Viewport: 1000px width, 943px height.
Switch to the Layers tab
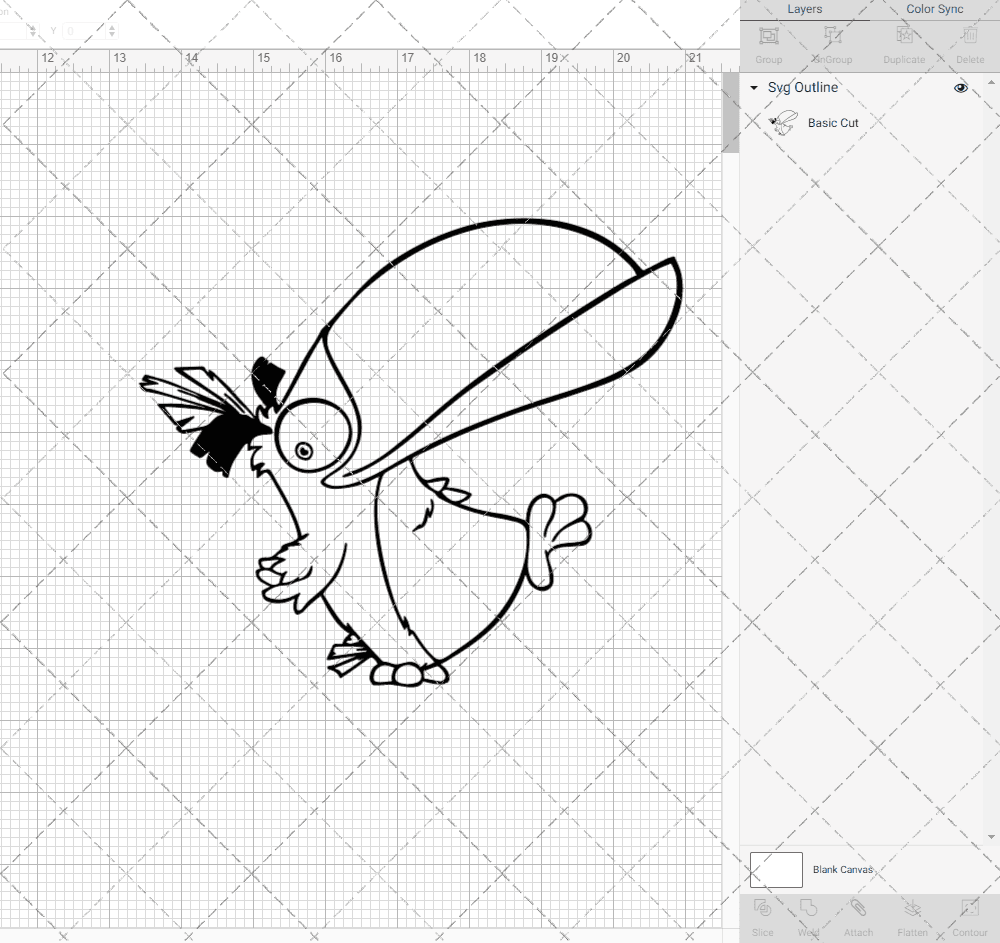pyautogui.click(x=804, y=9)
